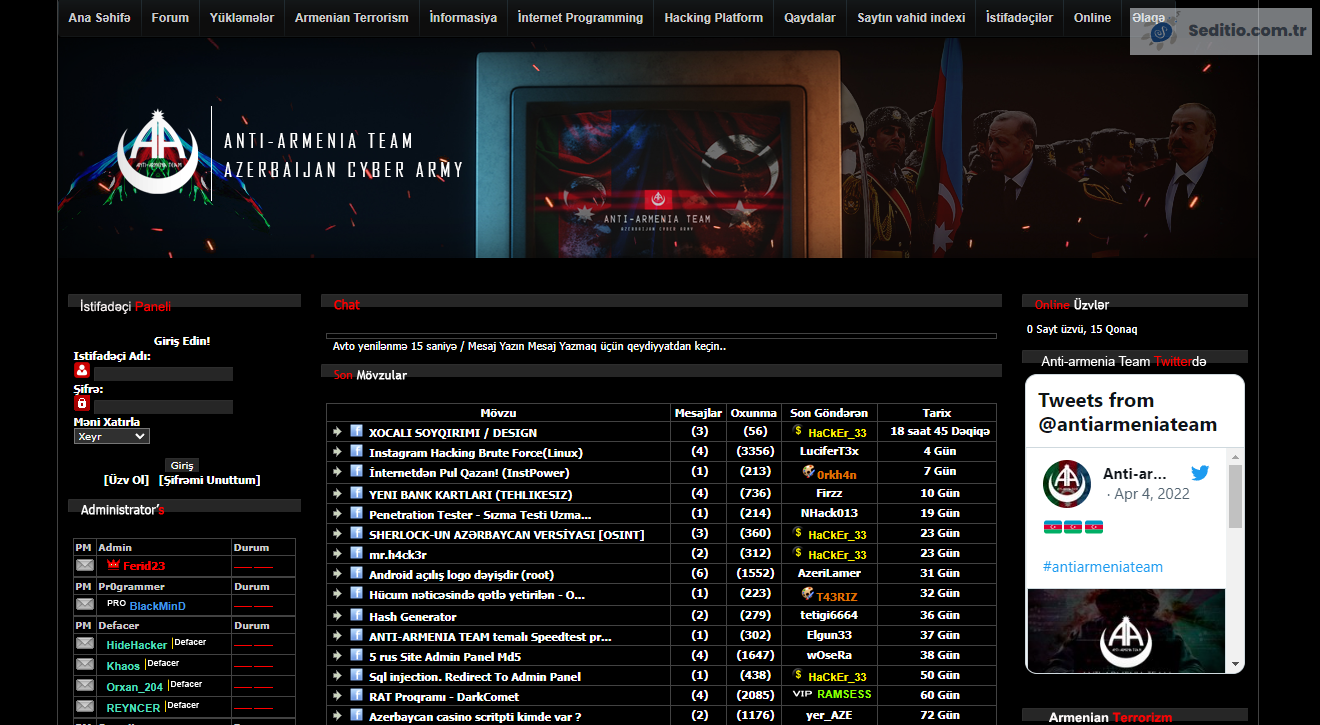Click the Seditio.com.tr logo in the corner
Screen dimensions: 1320x725
(1220, 31)
